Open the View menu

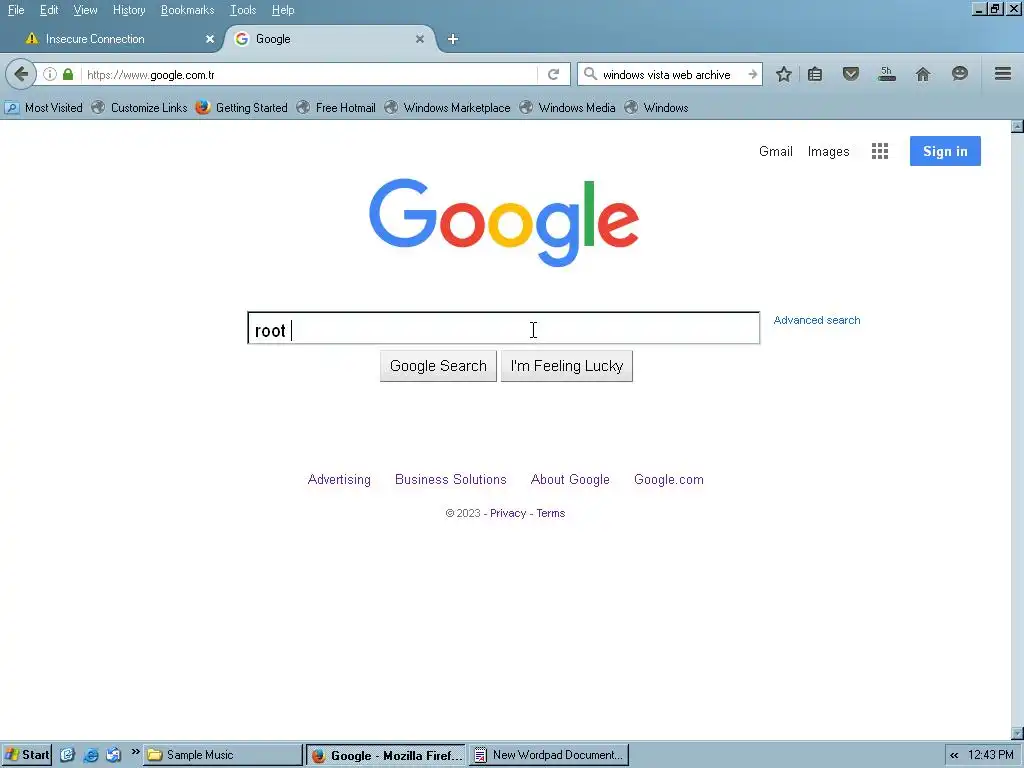tap(85, 10)
